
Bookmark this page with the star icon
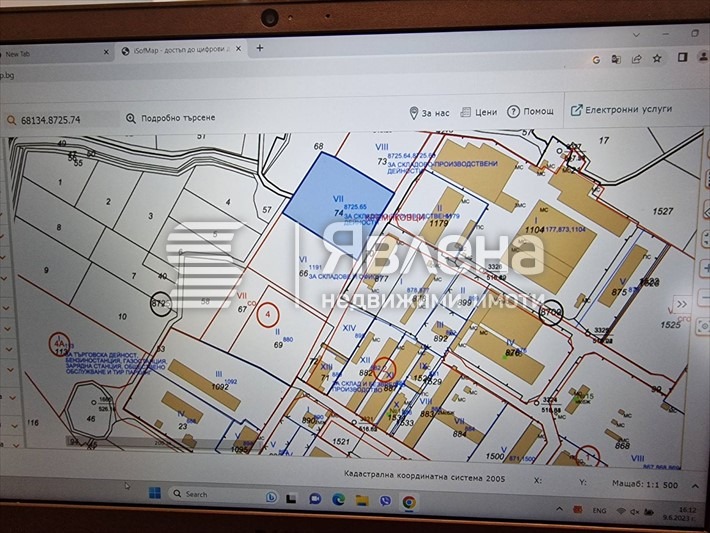tap(657, 58)
